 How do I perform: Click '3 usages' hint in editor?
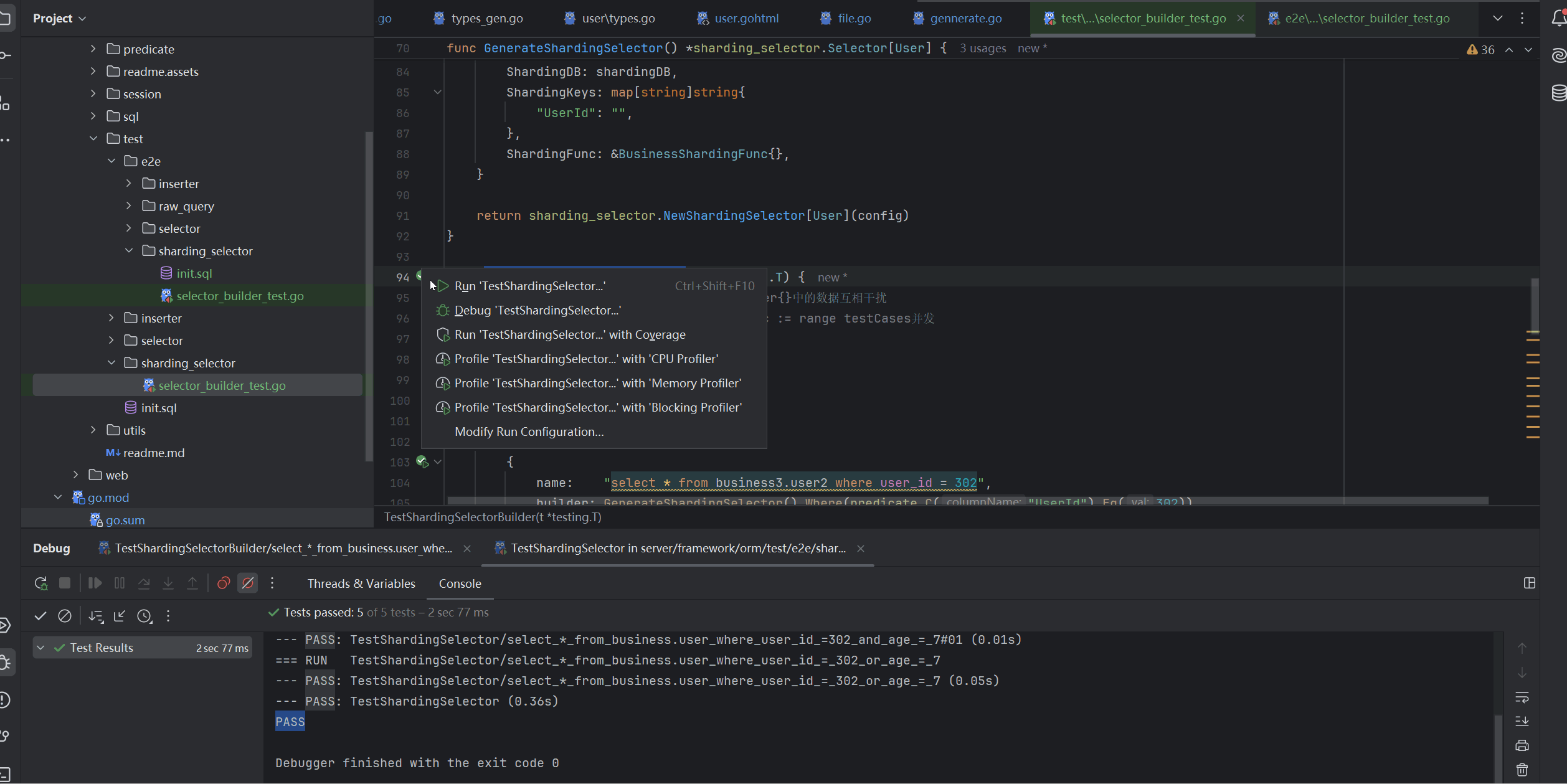pos(982,49)
